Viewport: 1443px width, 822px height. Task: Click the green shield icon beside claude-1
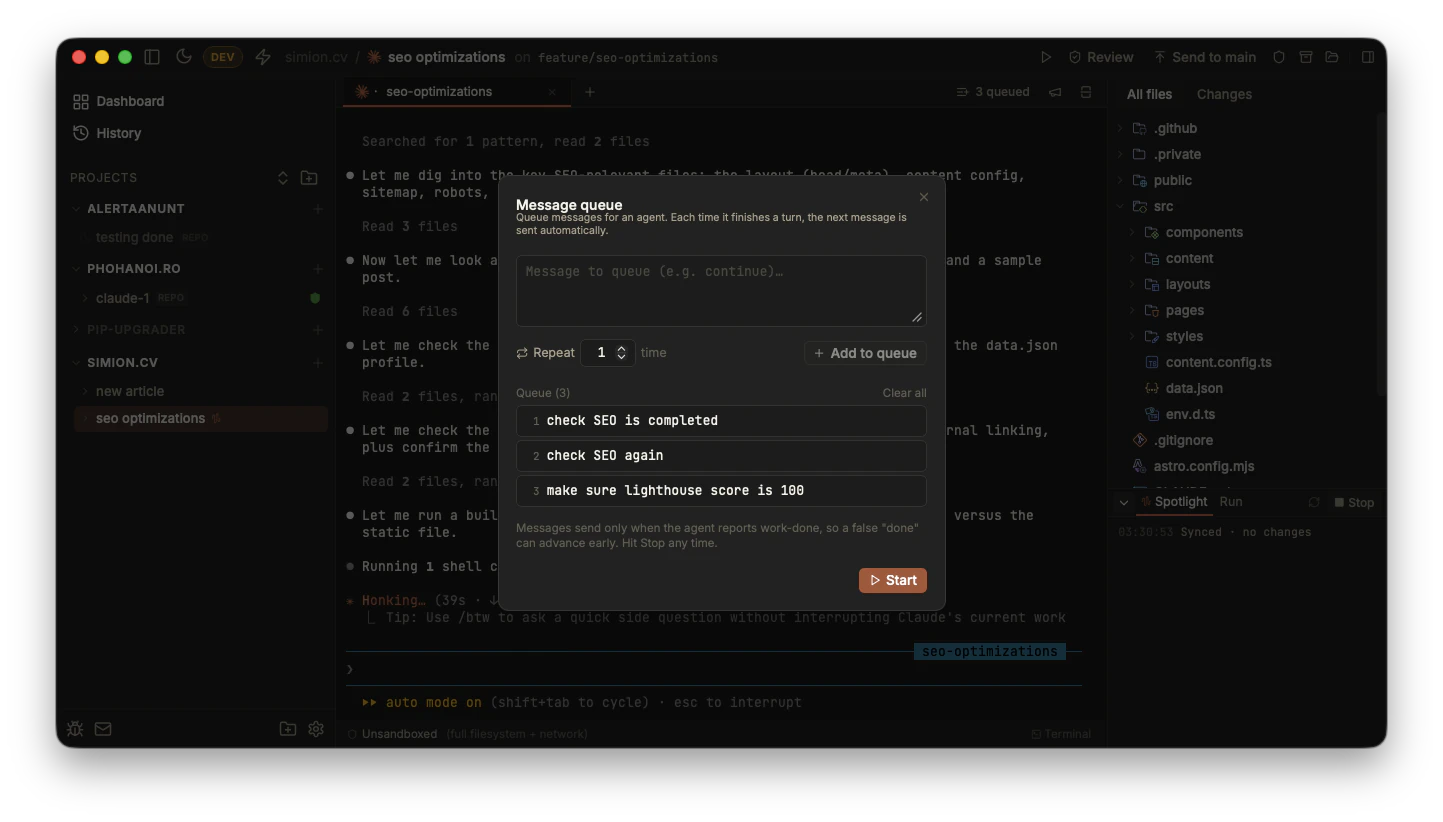[x=315, y=298]
